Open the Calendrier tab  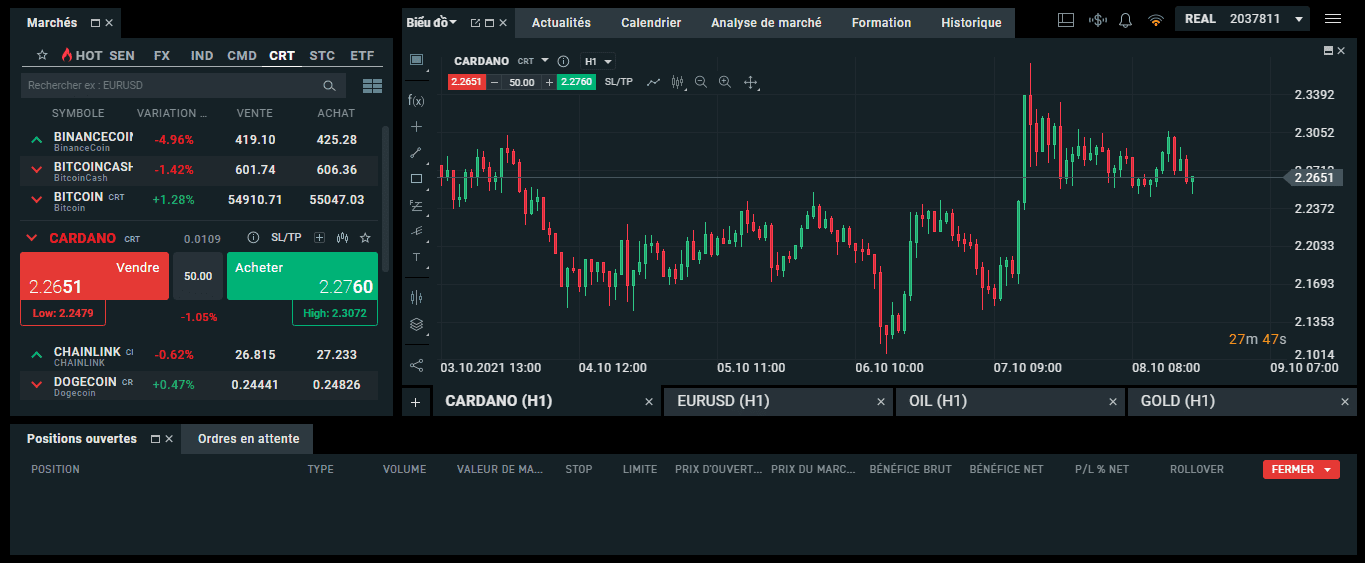[x=651, y=22]
